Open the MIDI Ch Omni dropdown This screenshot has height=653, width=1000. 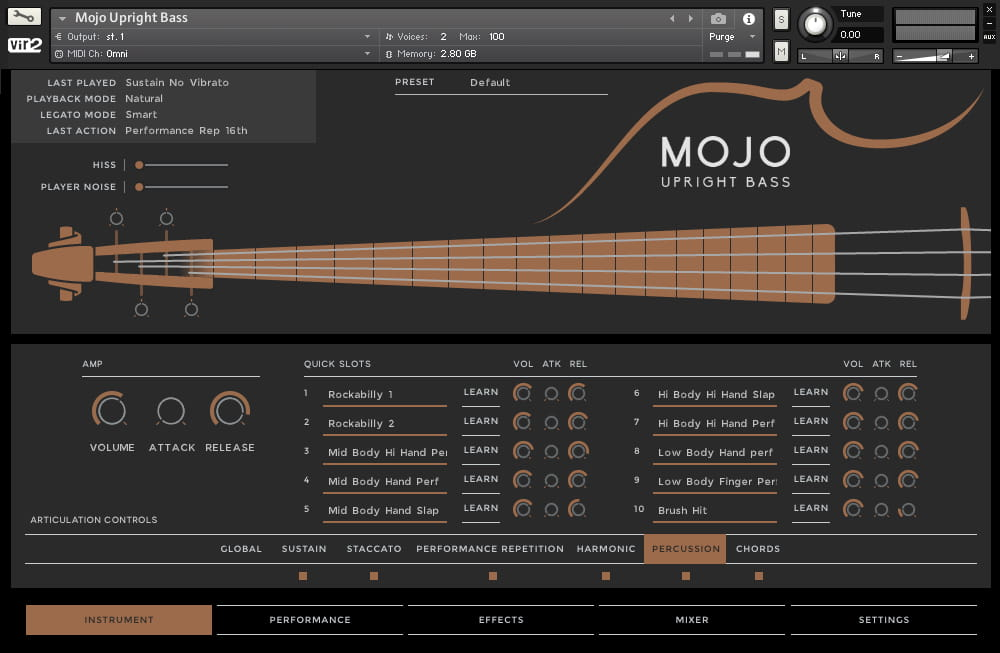(367, 54)
